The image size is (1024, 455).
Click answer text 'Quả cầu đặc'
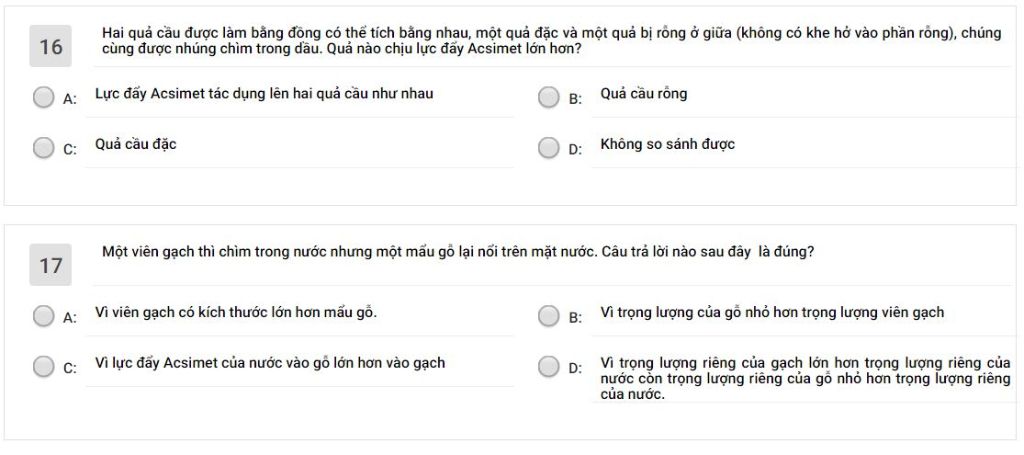(x=136, y=144)
